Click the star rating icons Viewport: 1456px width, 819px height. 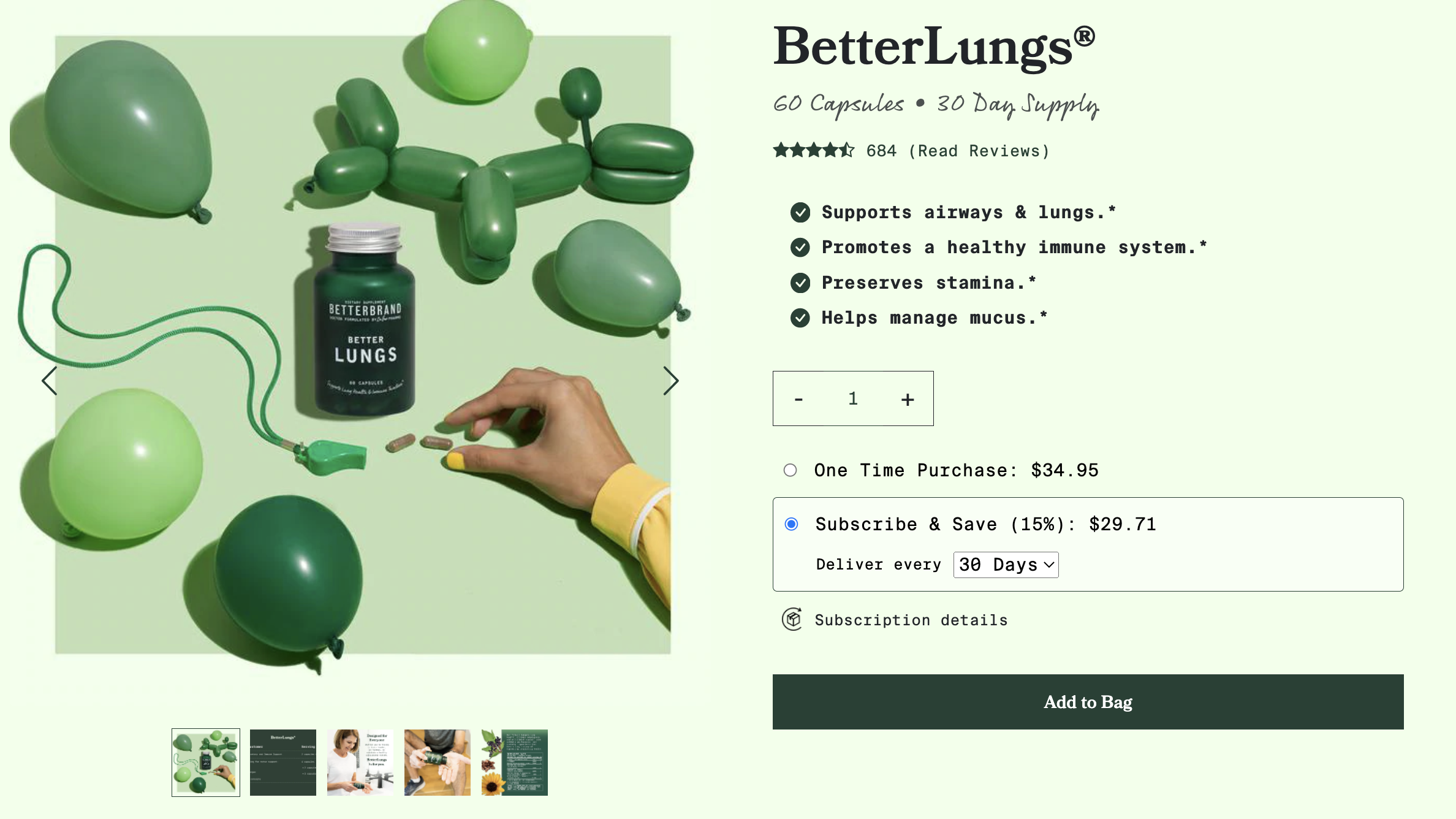click(813, 150)
